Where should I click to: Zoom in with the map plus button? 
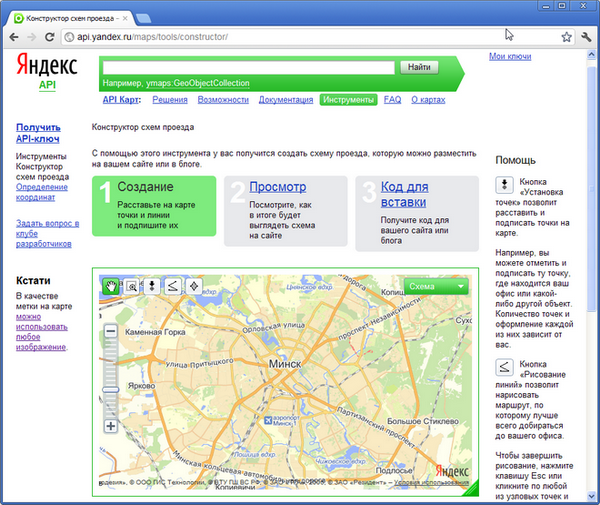point(111,426)
